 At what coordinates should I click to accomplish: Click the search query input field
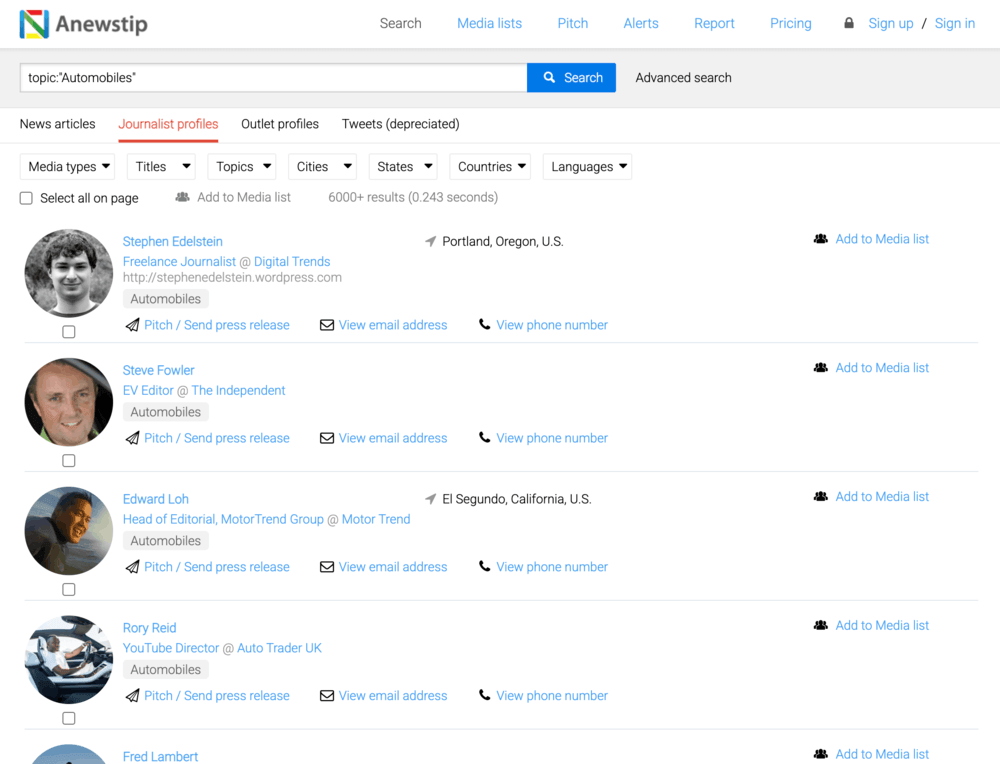273,78
